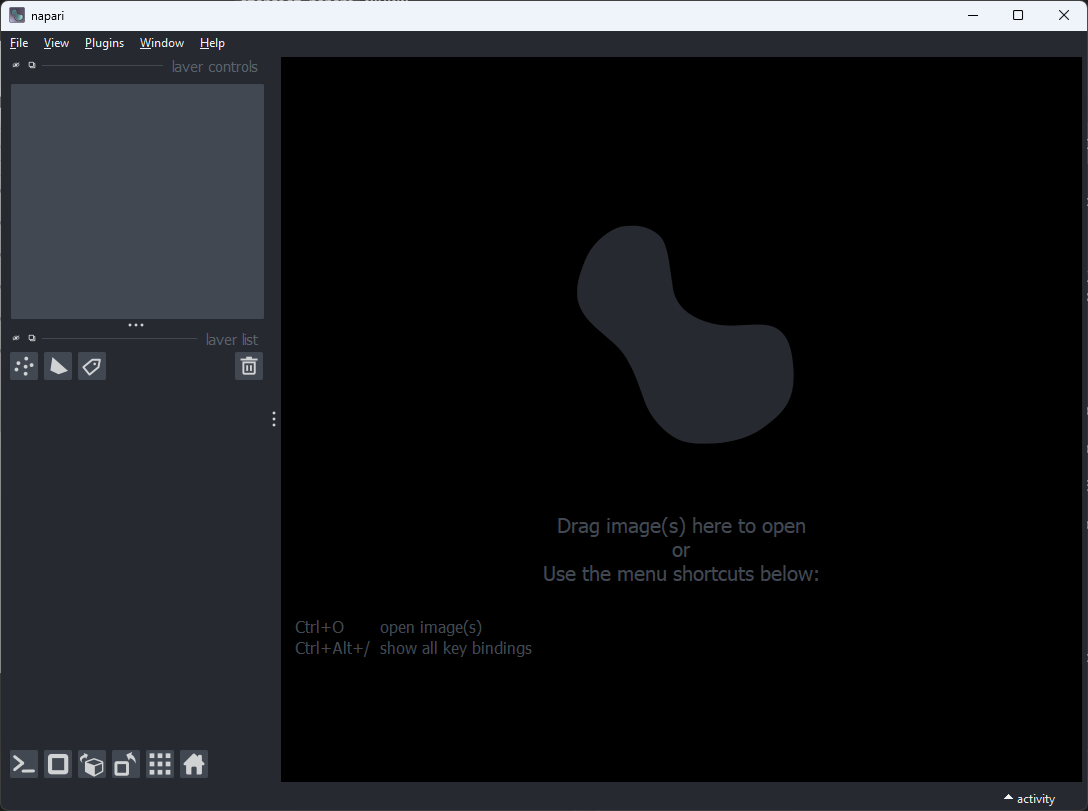The height and width of the screenshot is (811, 1088).
Task: Hide the layer controls dock panel
Action: [16, 66]
